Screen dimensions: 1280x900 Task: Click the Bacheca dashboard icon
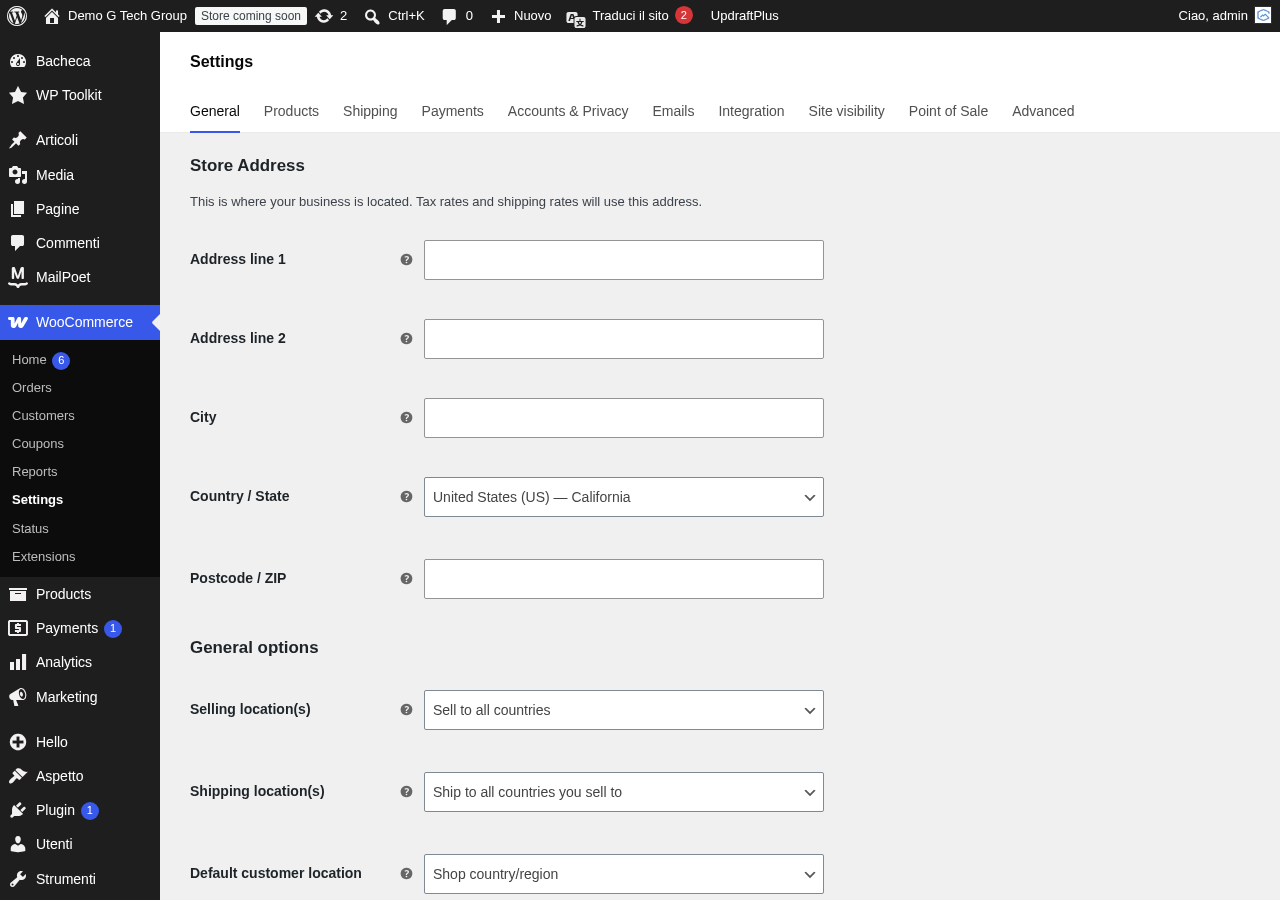(x=18, y=61)
